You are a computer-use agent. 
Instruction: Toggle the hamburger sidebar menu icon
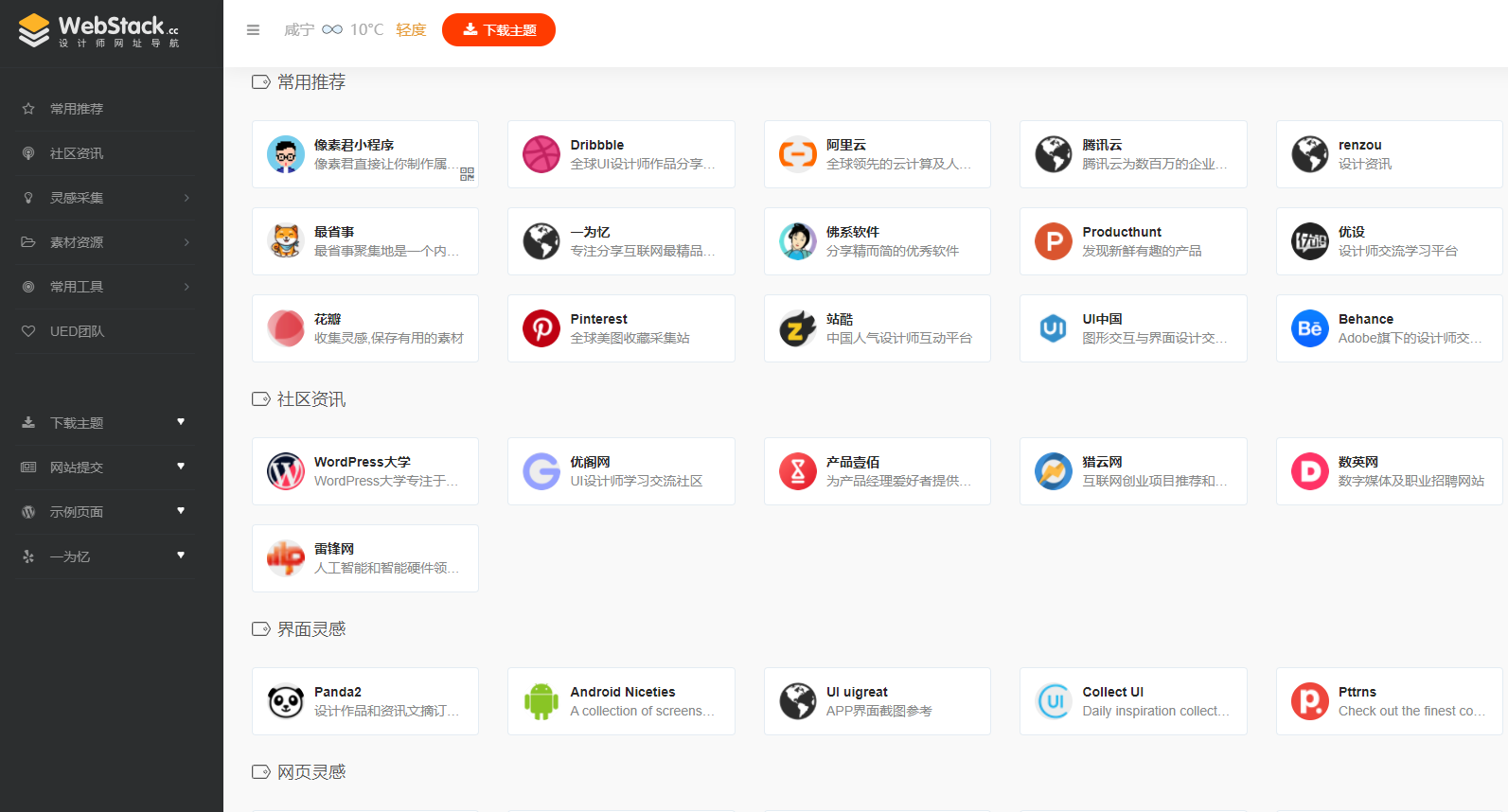coord(253,30)
